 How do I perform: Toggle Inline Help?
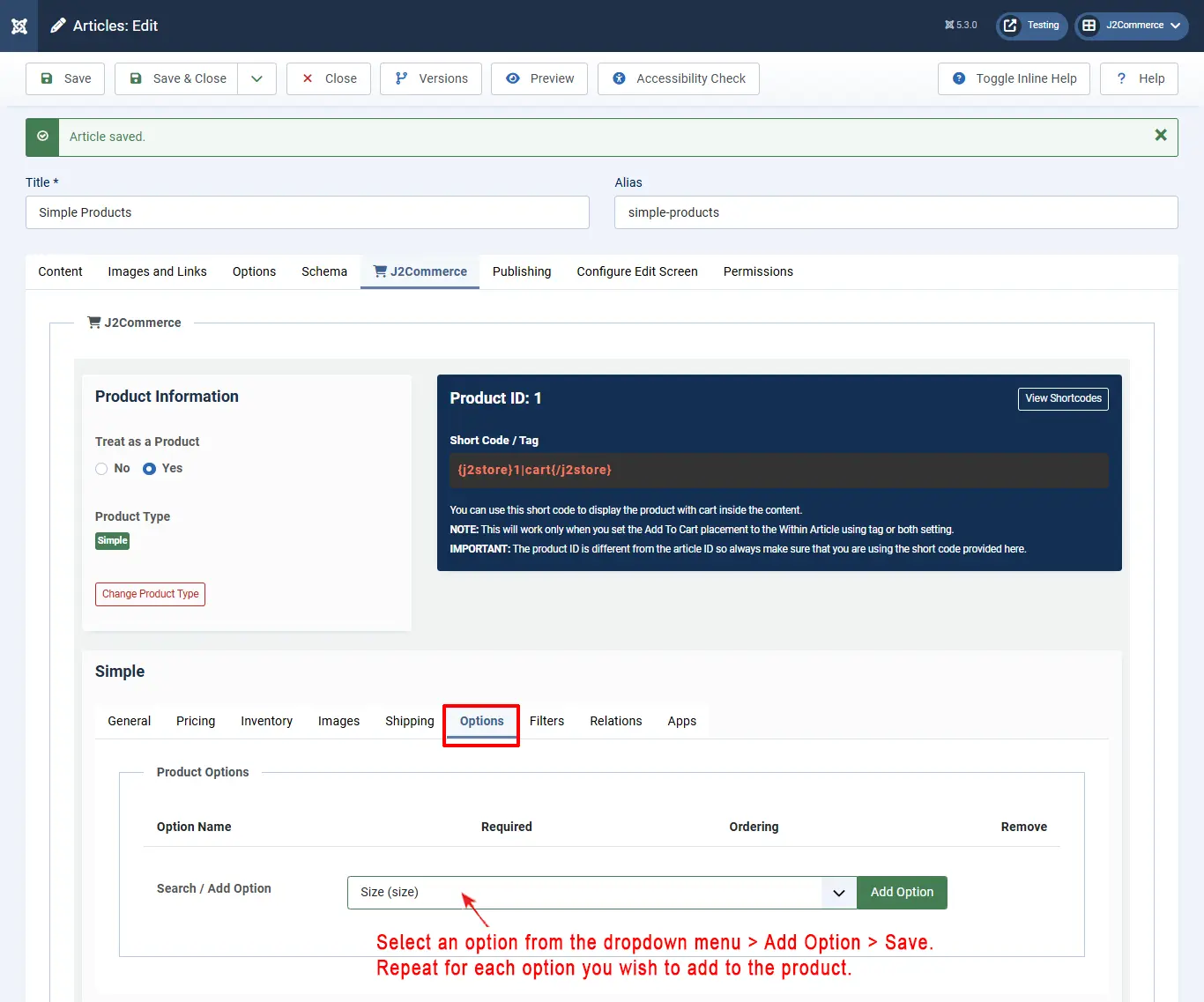(x=1014, y=78)
